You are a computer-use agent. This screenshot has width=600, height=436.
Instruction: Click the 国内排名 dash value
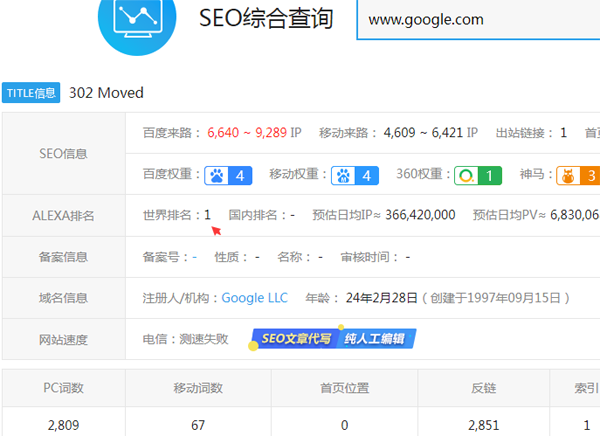[x=292, y=215]
